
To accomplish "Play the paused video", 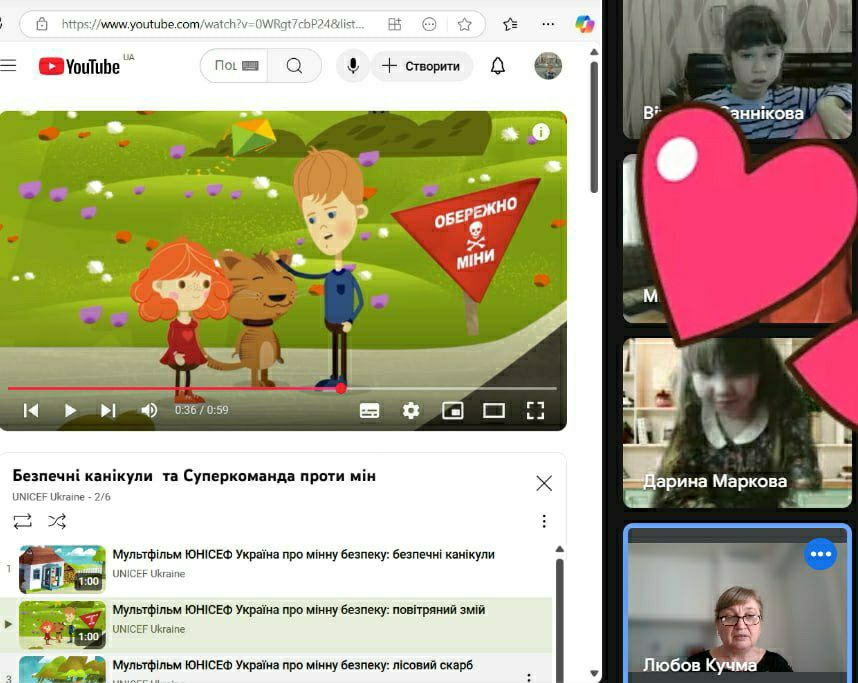I will pyautogui.click(x=70, y=410).
